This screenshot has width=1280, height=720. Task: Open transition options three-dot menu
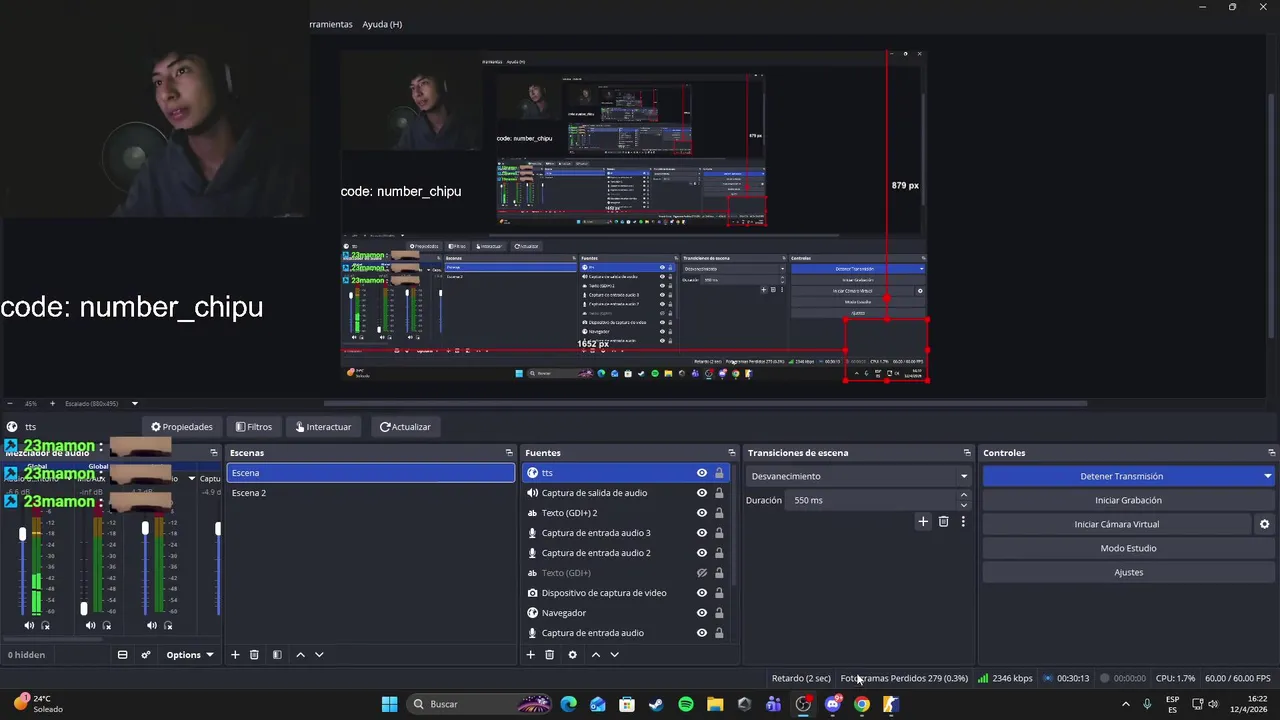point(963,521)
